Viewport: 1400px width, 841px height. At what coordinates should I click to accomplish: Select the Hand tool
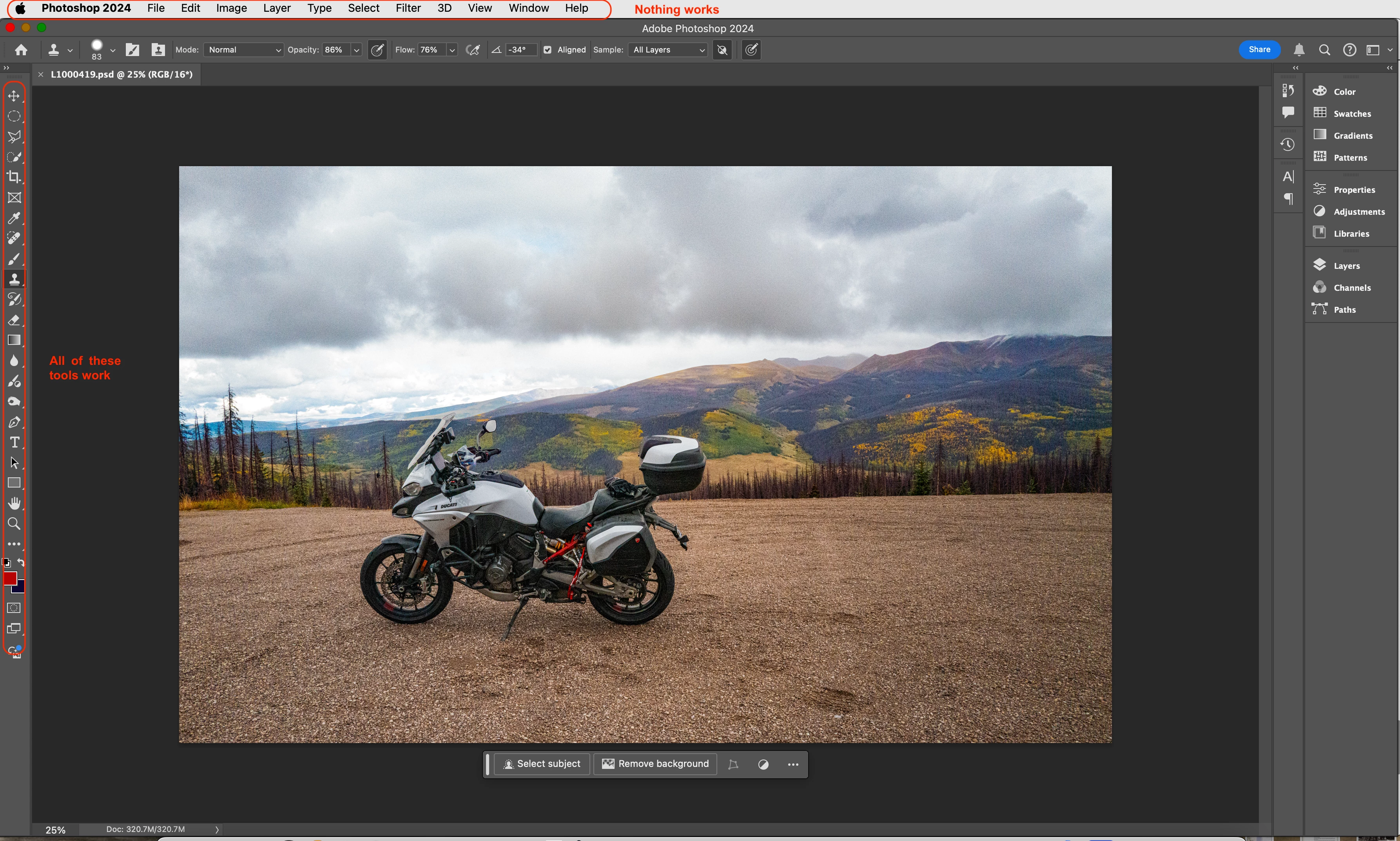[14, 503]
